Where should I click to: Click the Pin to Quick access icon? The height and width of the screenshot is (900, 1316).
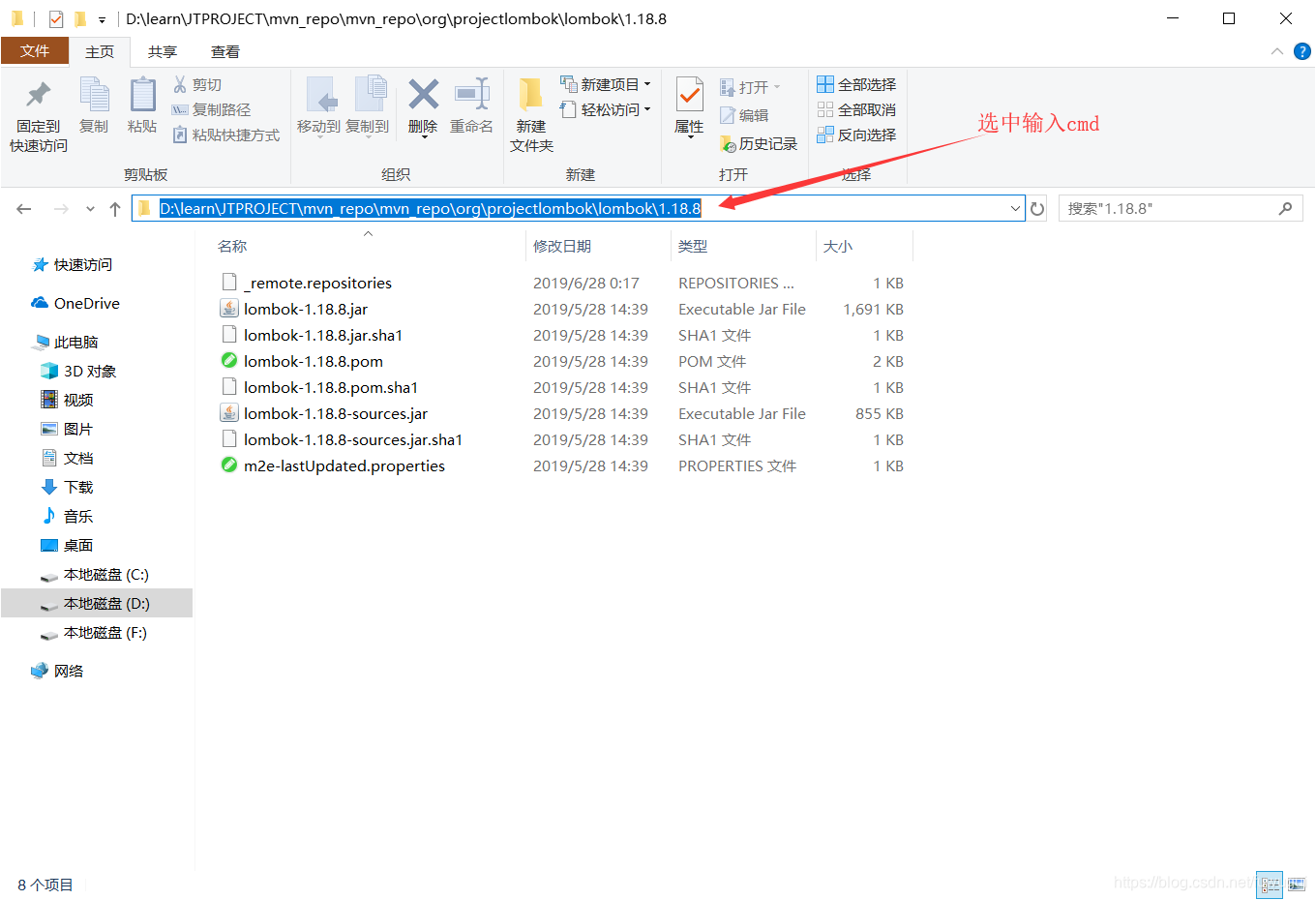click(x=39, y=95)
